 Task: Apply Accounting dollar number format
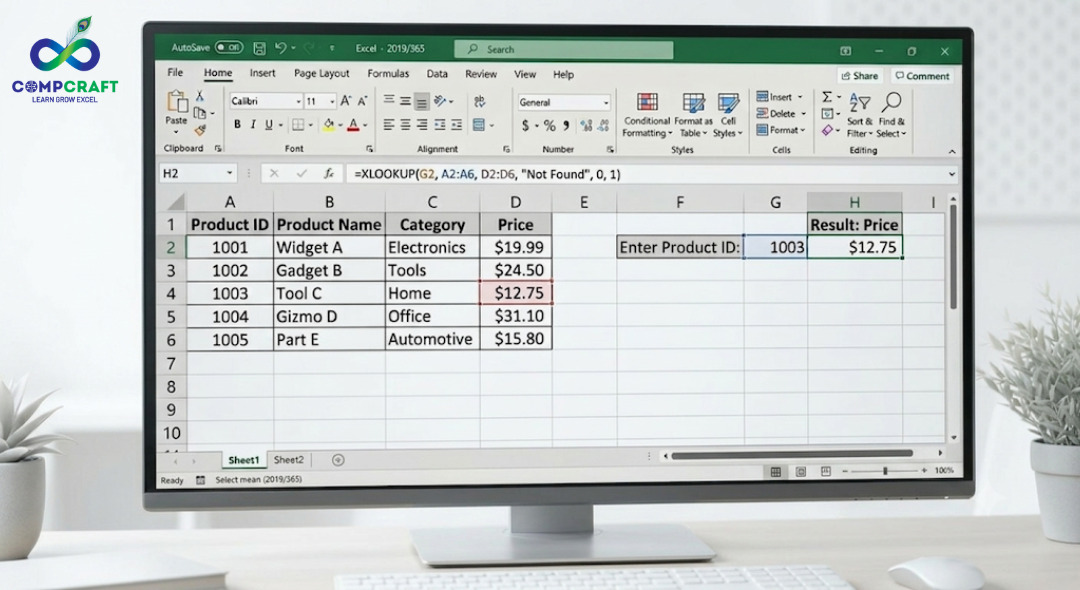coord(526,125)
